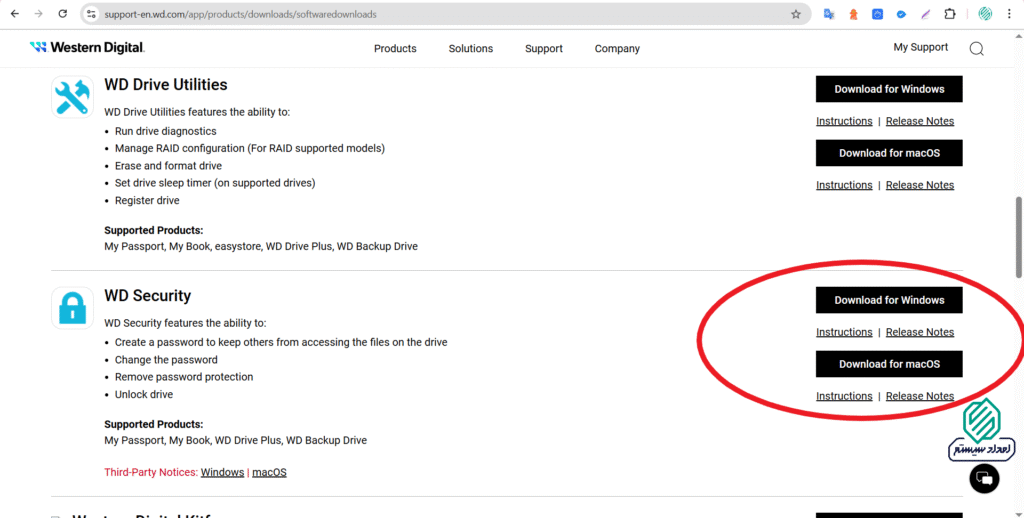Image resolution: width=1024 pixels, height=518 pixels.
Task: Expand the Company navigation item
Action: coord(617,48)
